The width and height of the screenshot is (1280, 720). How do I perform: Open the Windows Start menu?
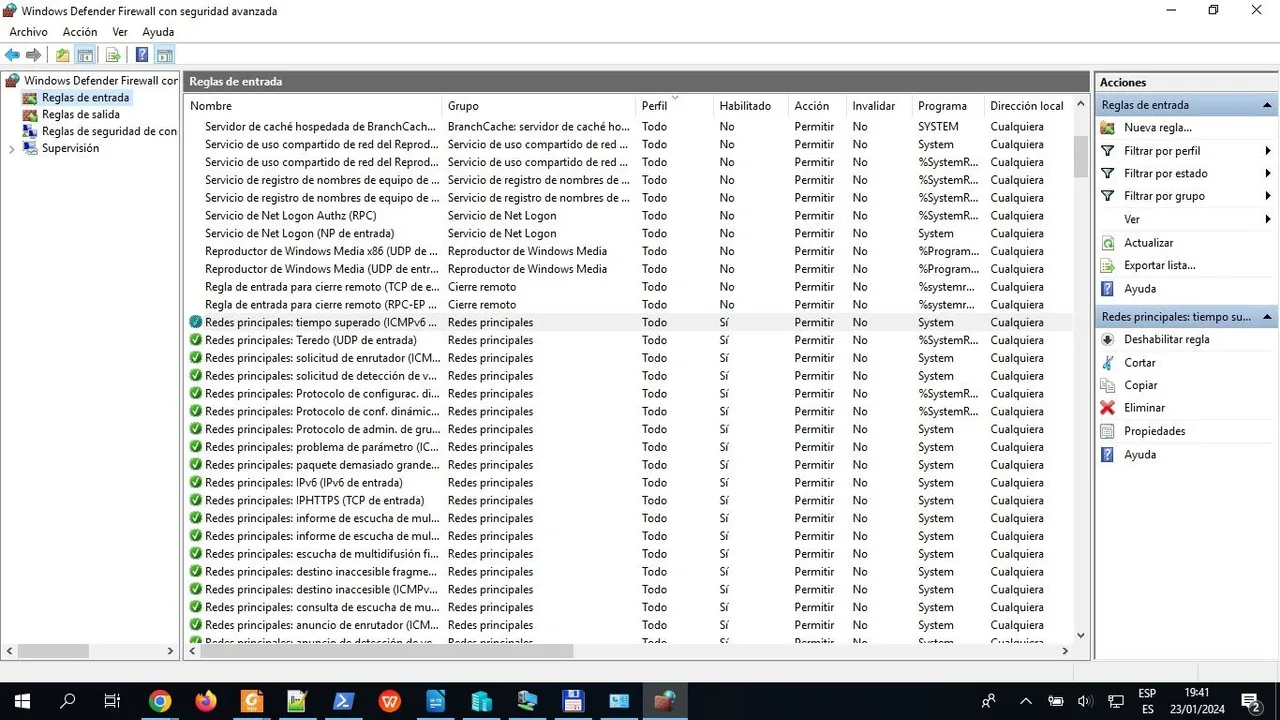22,701
